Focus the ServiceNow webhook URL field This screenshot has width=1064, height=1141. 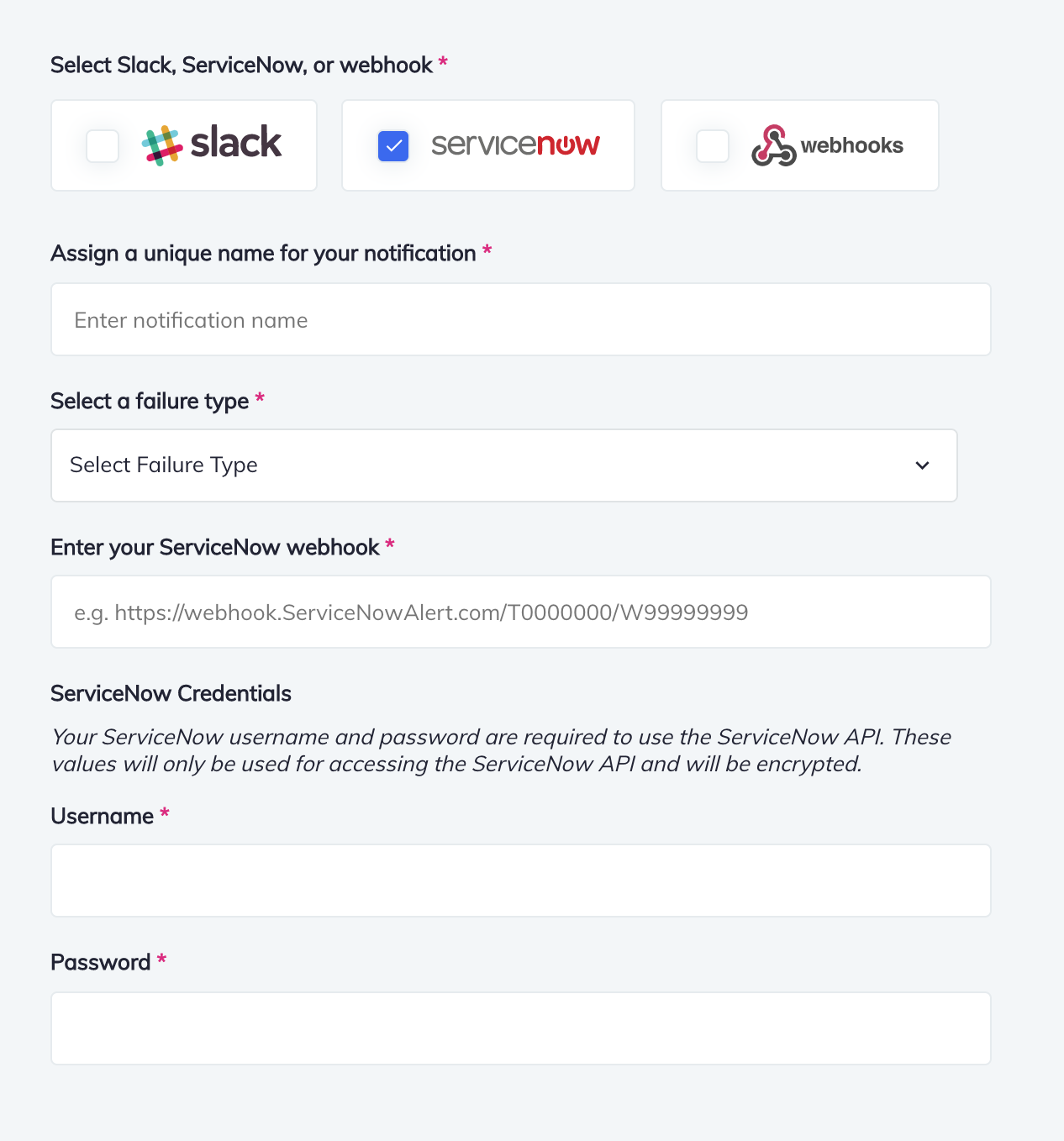point(521,612)
